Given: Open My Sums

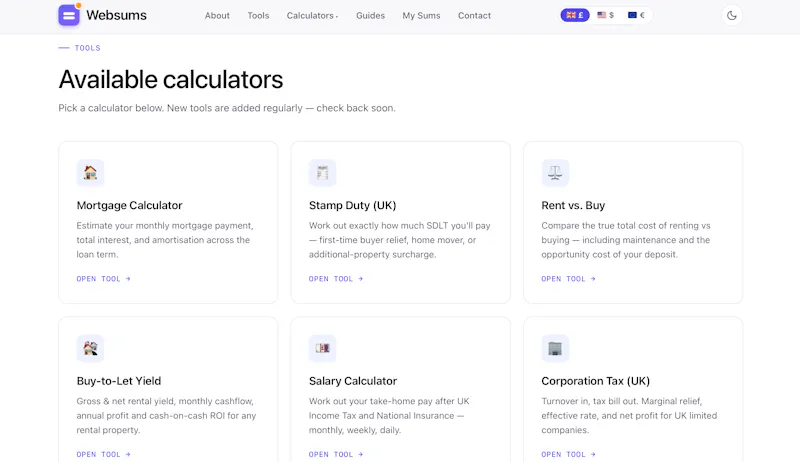Looking at the screenshot, I should pos(421,16).
